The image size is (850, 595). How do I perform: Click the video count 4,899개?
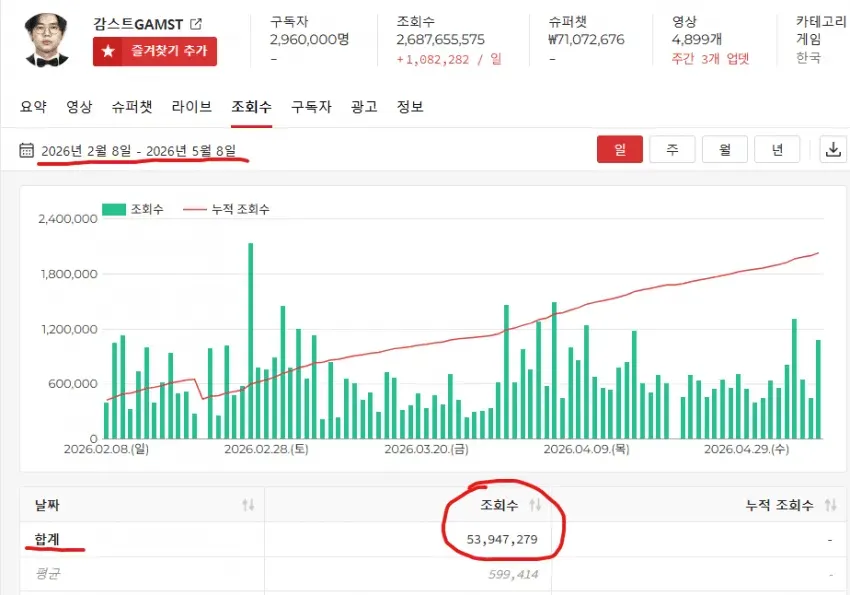coord(697,40)
